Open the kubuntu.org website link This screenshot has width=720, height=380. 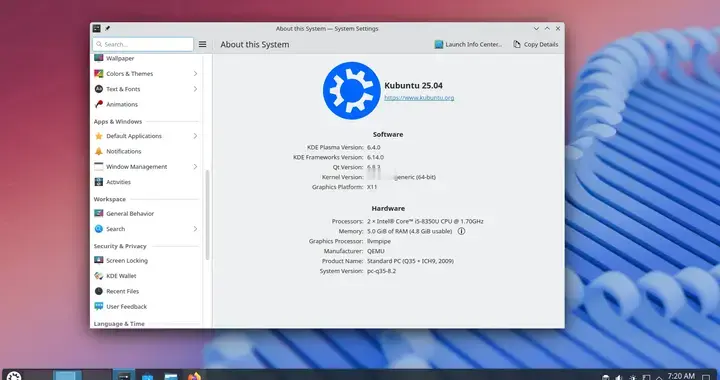[x=419, y=98]
